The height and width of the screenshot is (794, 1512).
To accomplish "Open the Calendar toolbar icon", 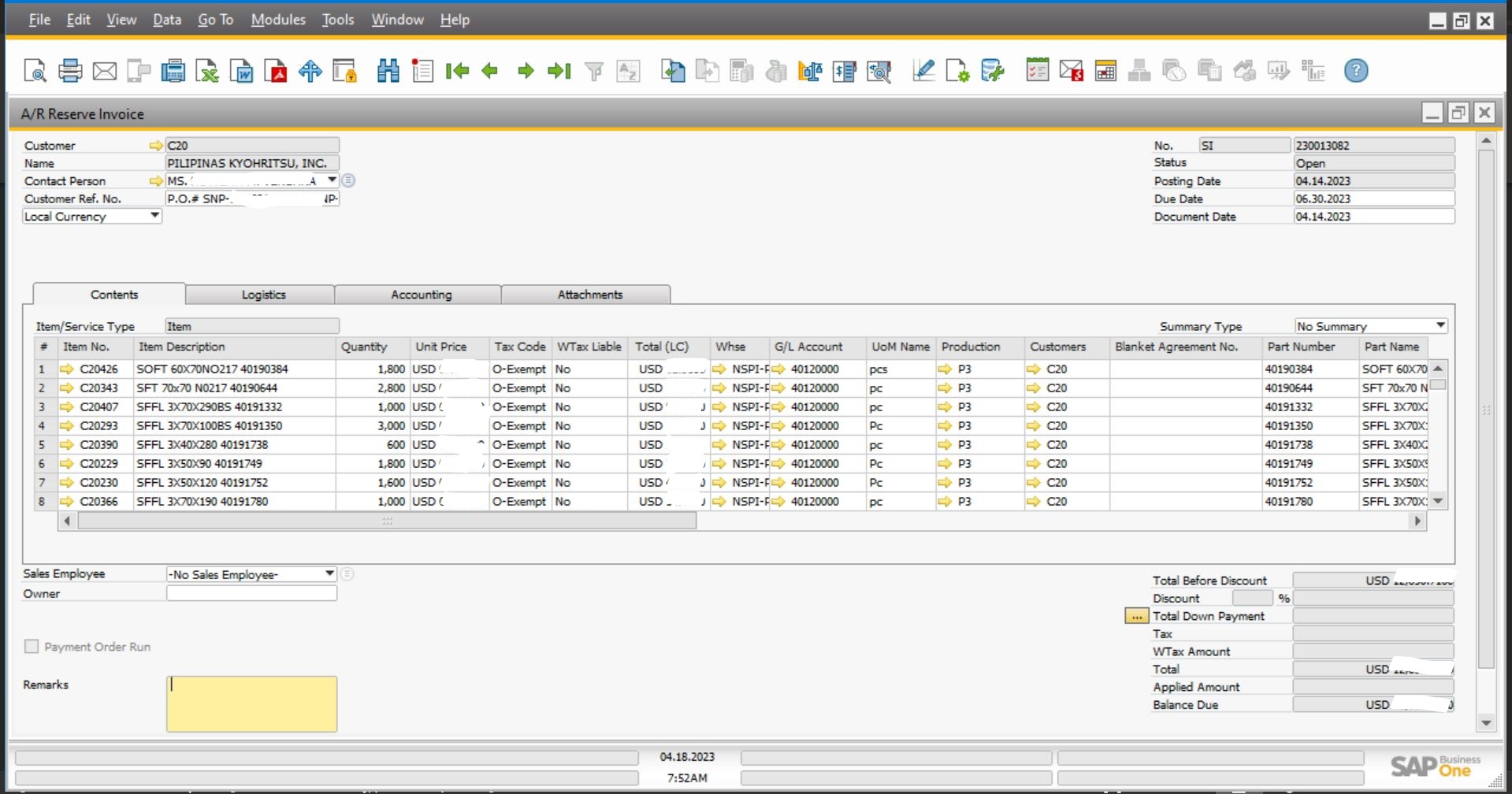I will tap(1105, 71).
